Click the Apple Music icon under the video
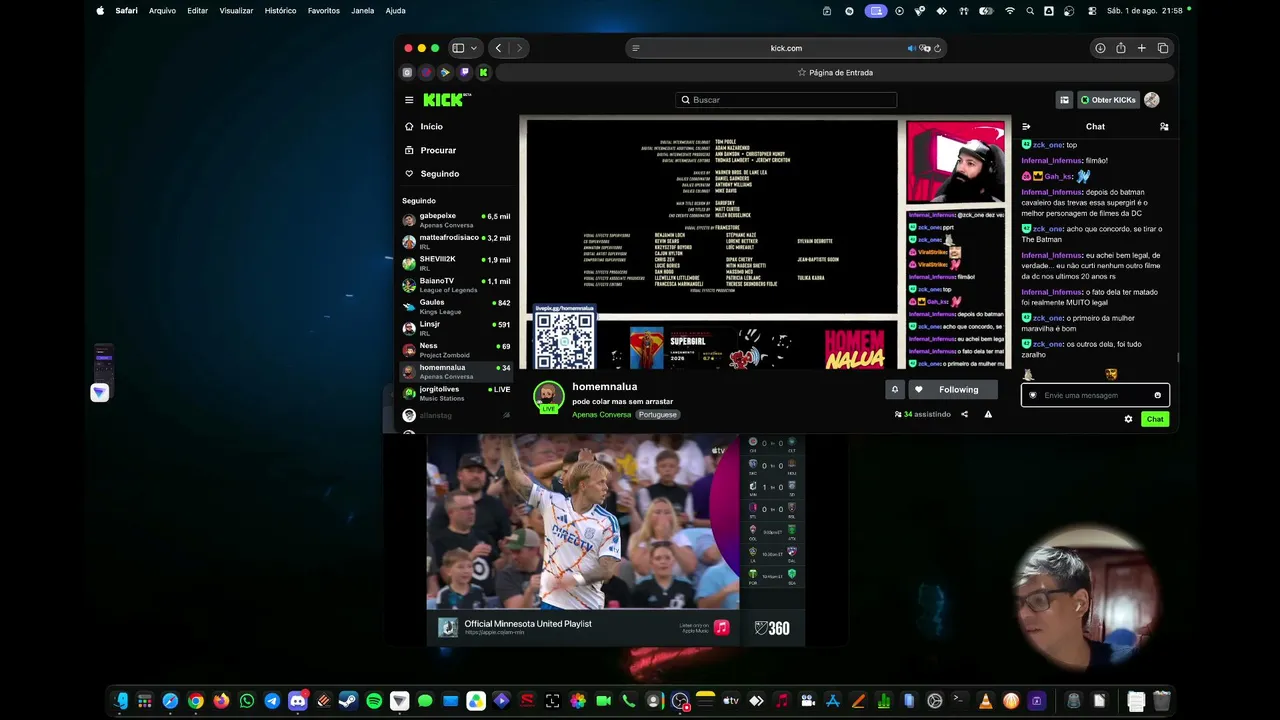This screenshot has width=1280, height=720. click(x=721, y=628)
